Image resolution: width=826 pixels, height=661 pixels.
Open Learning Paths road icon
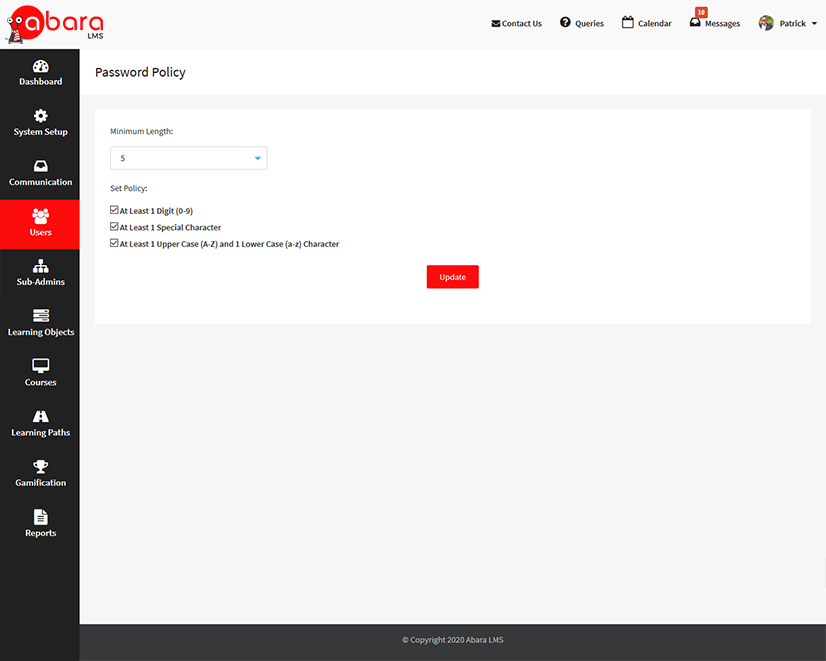coord(41,416)
